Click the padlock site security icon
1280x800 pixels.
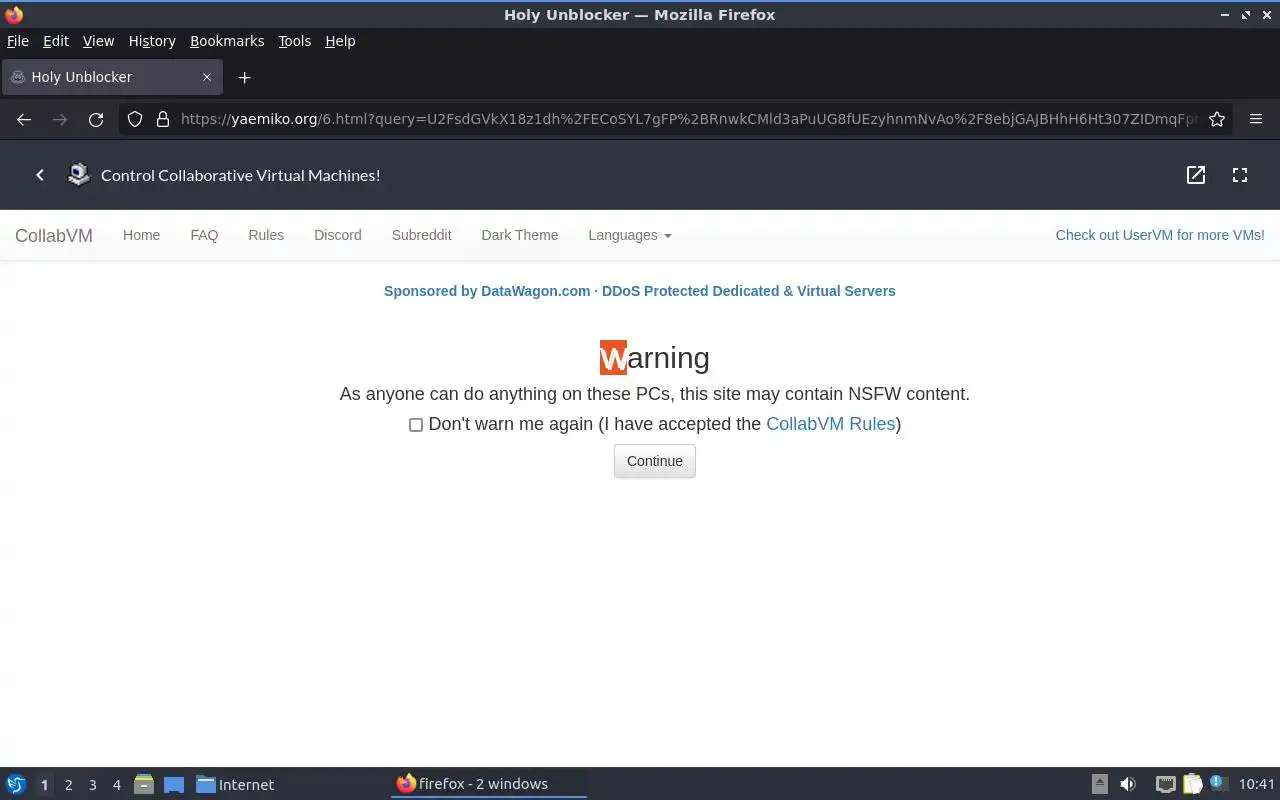coord(163,119)
